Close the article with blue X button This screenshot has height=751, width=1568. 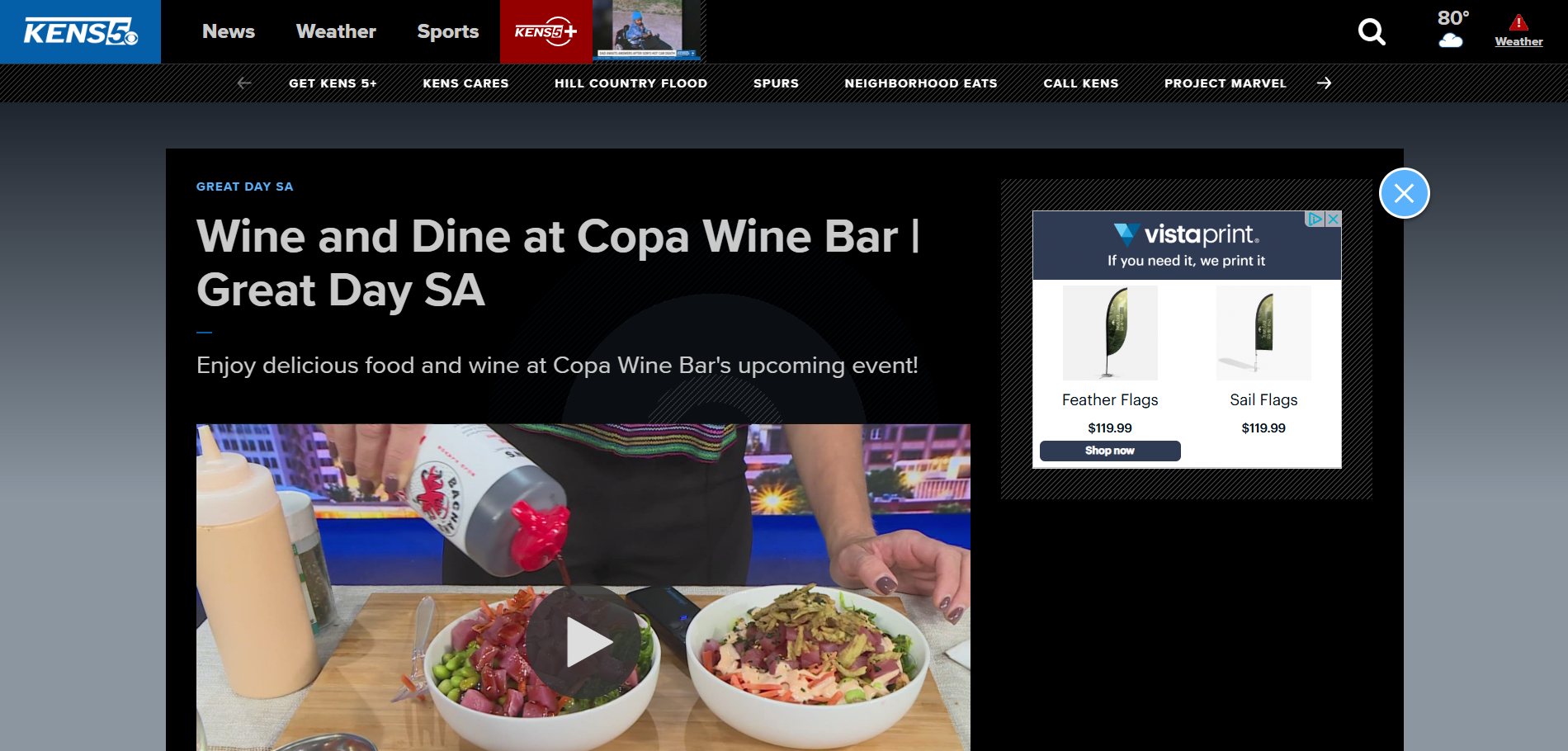coord(1404,193)
